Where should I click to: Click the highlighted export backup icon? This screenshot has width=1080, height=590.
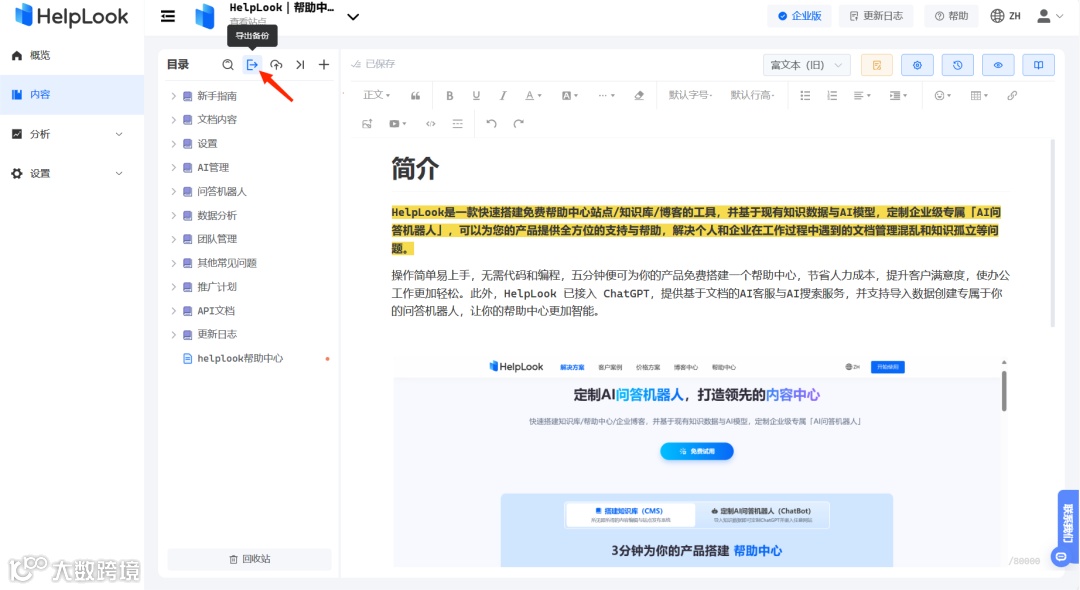pyautogui.click(x=252, y=64)
